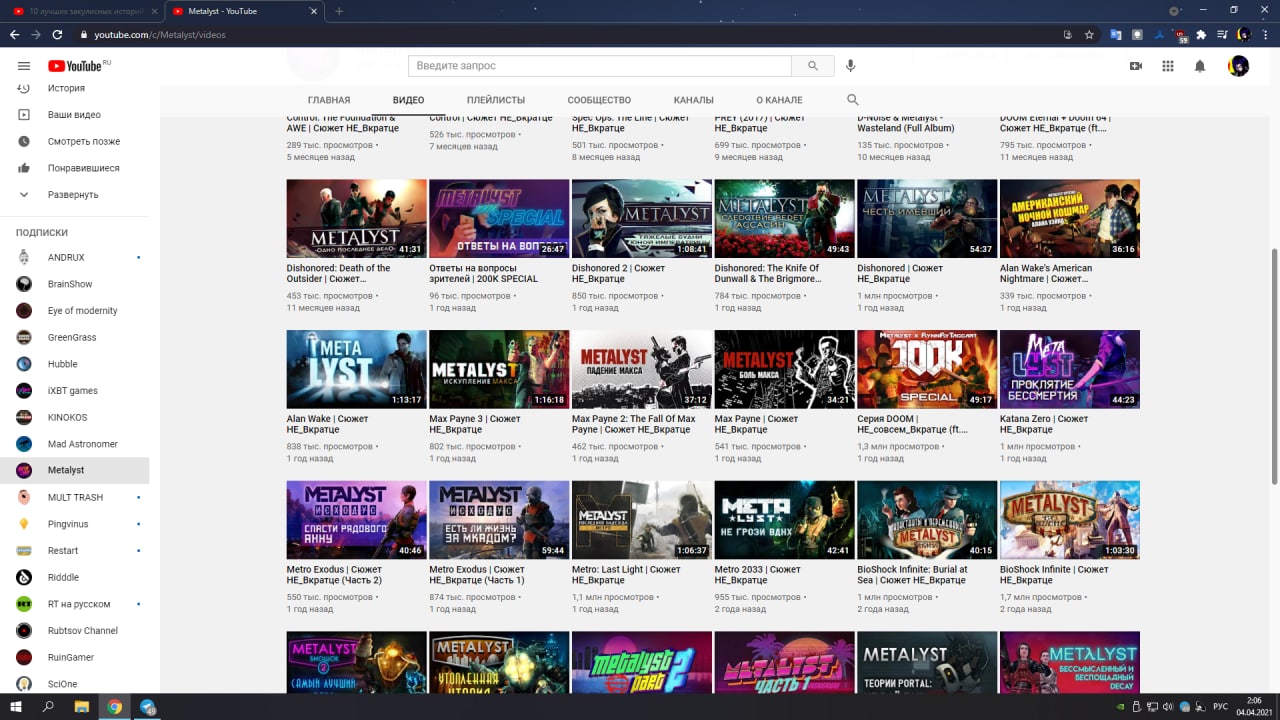Open a new browser tab

point(339,11)
